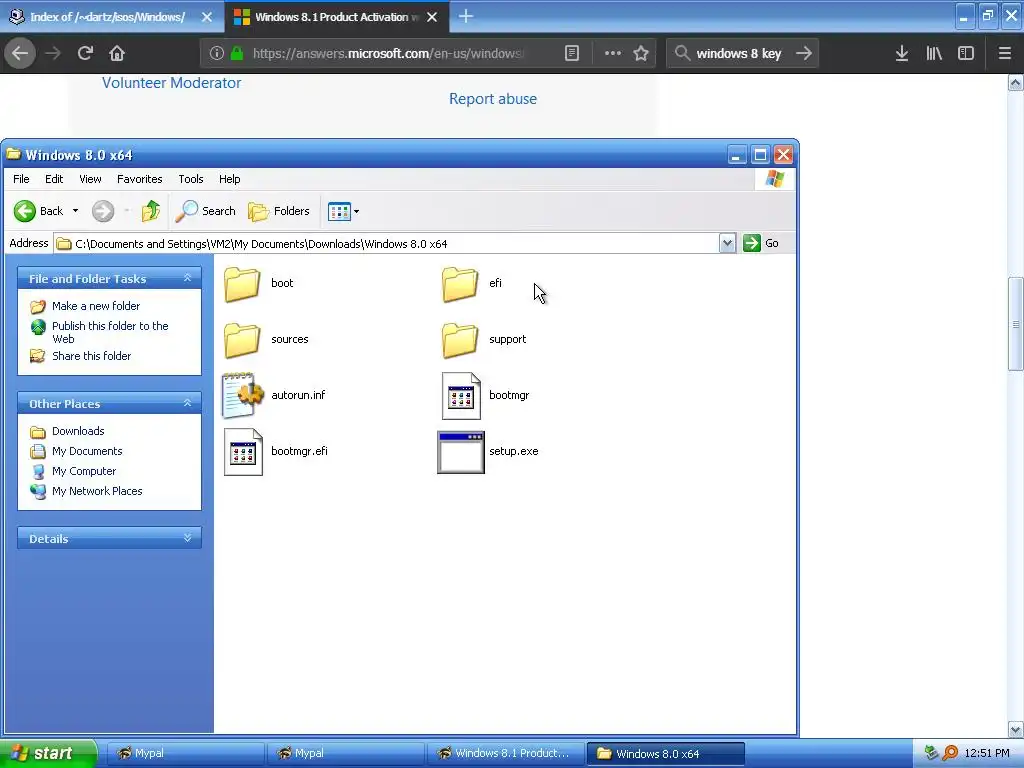
Task: Select the support folder icon
Action: (460, 340)
